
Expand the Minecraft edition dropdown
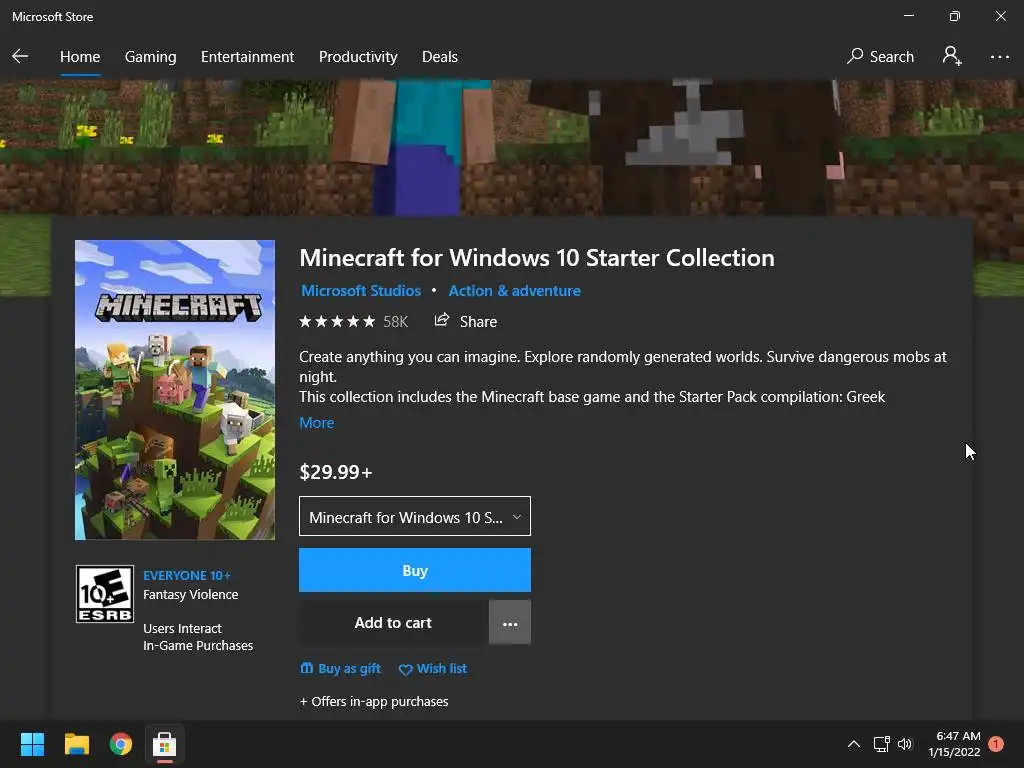click(x=415, y=517)
